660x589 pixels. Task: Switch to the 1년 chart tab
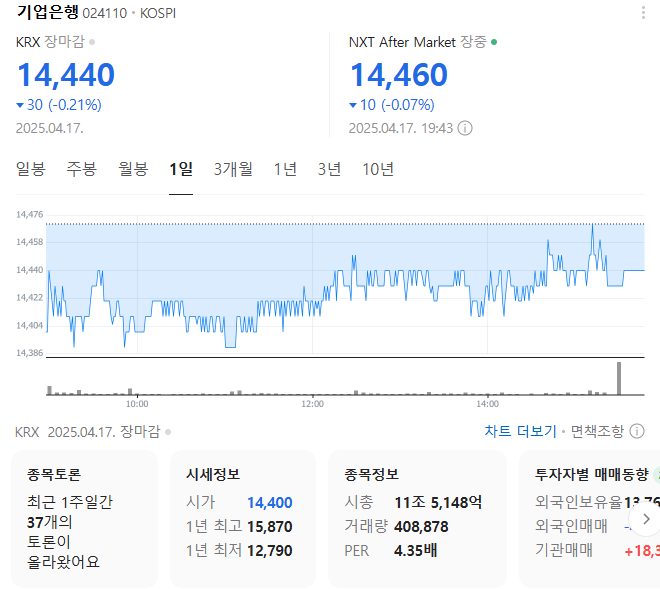[x=285, y=169]
